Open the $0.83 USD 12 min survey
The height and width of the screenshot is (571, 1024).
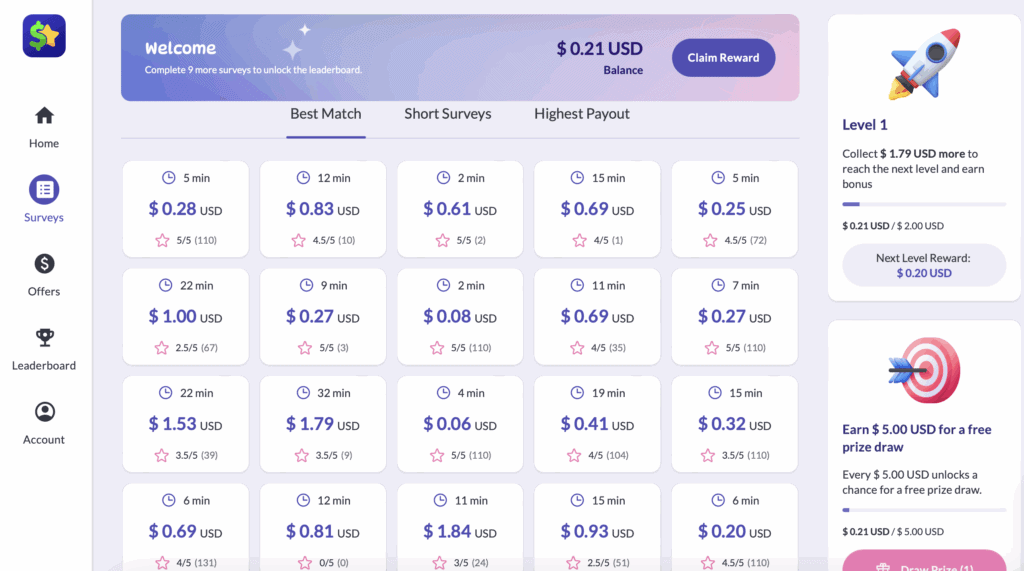pyautogui.click(x=323, y=209)
